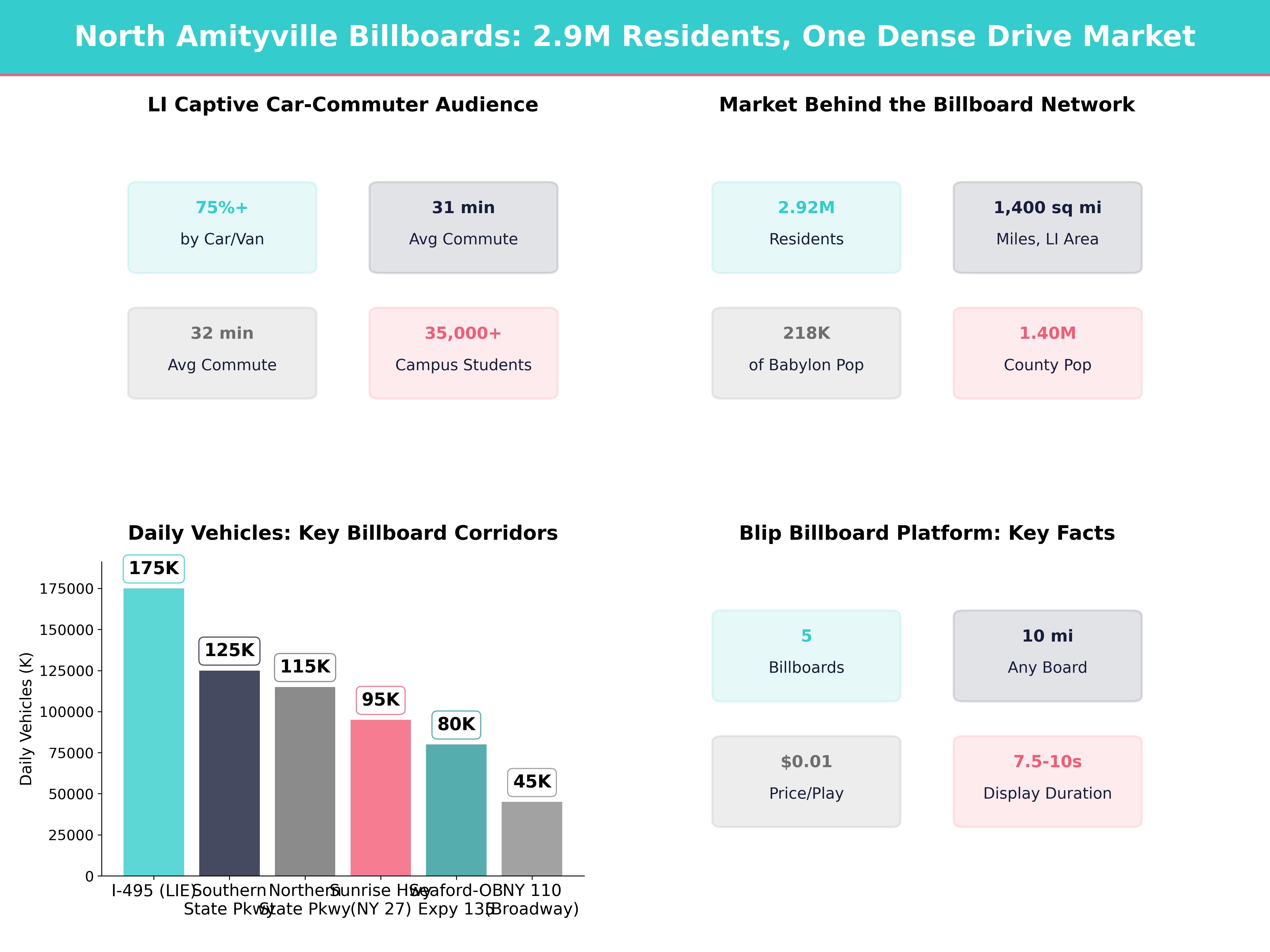
Task: Click the '175K' bar label
Action: (154, 569)
